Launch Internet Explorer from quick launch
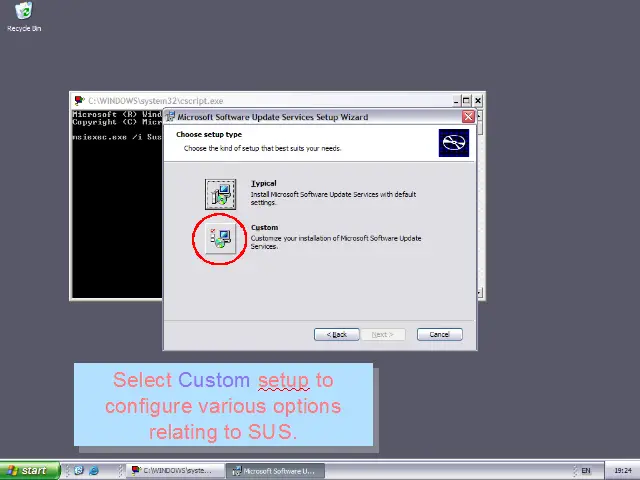The height and width of the screenshot is (480, 640). [94, 471]
